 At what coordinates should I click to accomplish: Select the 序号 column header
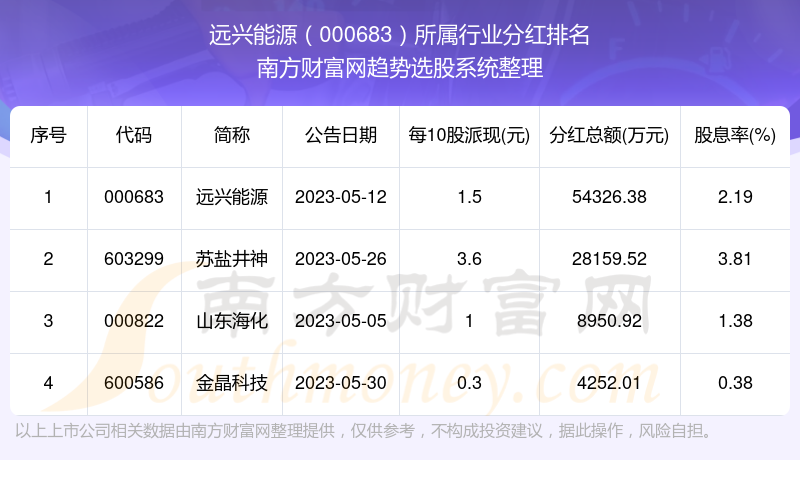pyautogui.click(x=48, y=135)
